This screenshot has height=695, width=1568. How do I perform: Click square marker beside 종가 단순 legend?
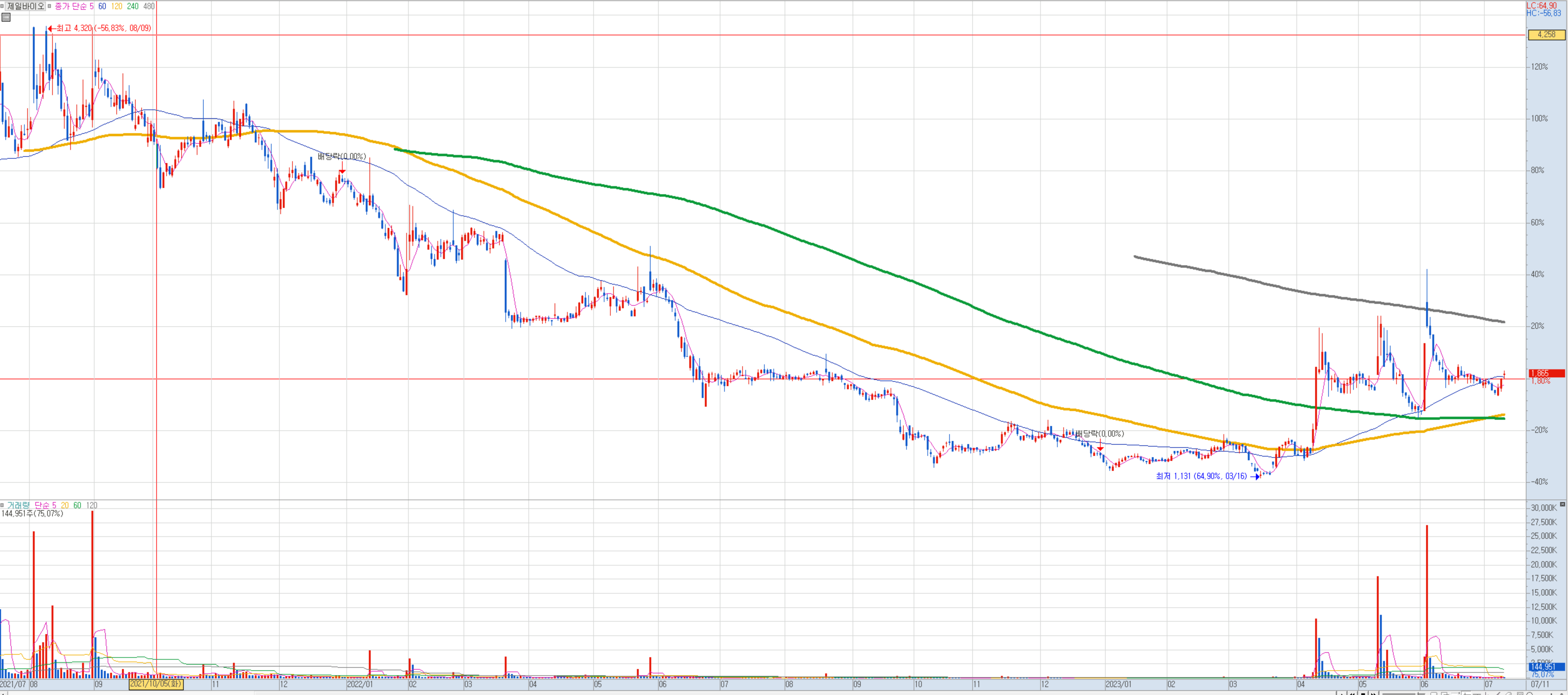click(50, 6)
